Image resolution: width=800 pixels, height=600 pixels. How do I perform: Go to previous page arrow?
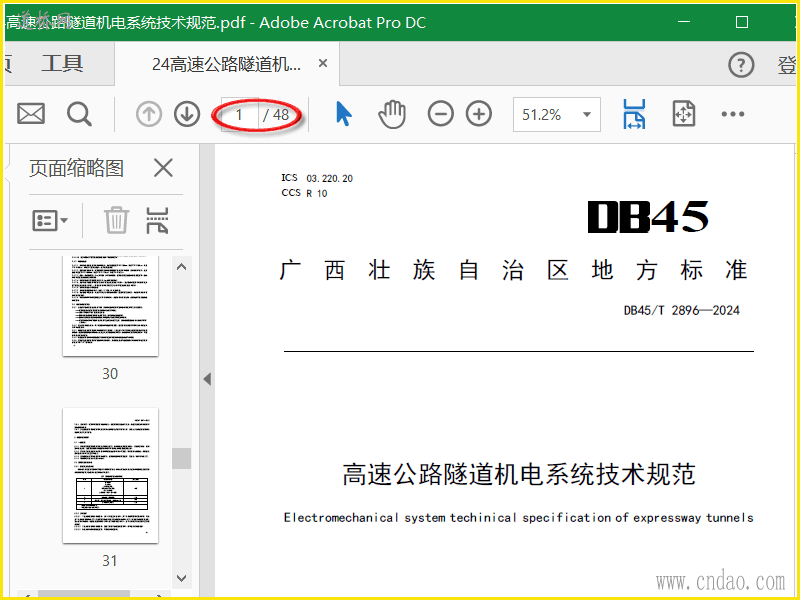coord(149,114)
